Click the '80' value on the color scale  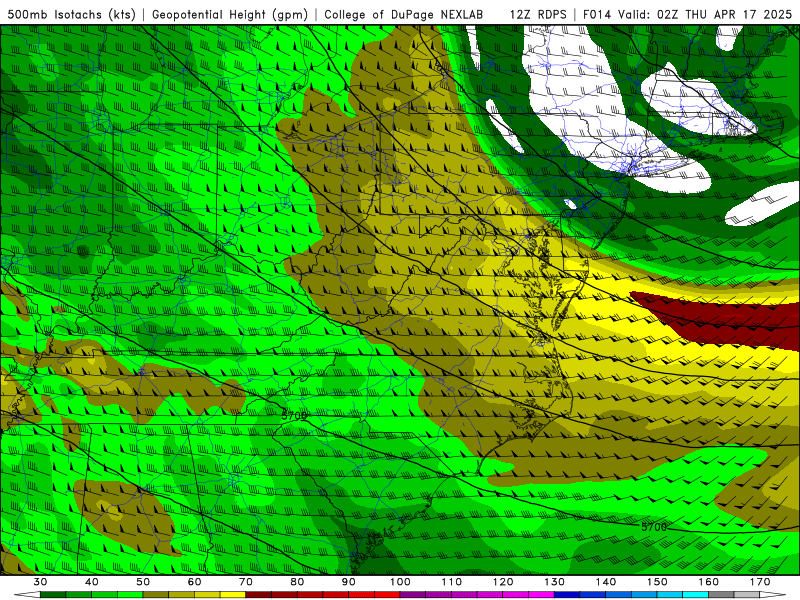tap(297, 582)
